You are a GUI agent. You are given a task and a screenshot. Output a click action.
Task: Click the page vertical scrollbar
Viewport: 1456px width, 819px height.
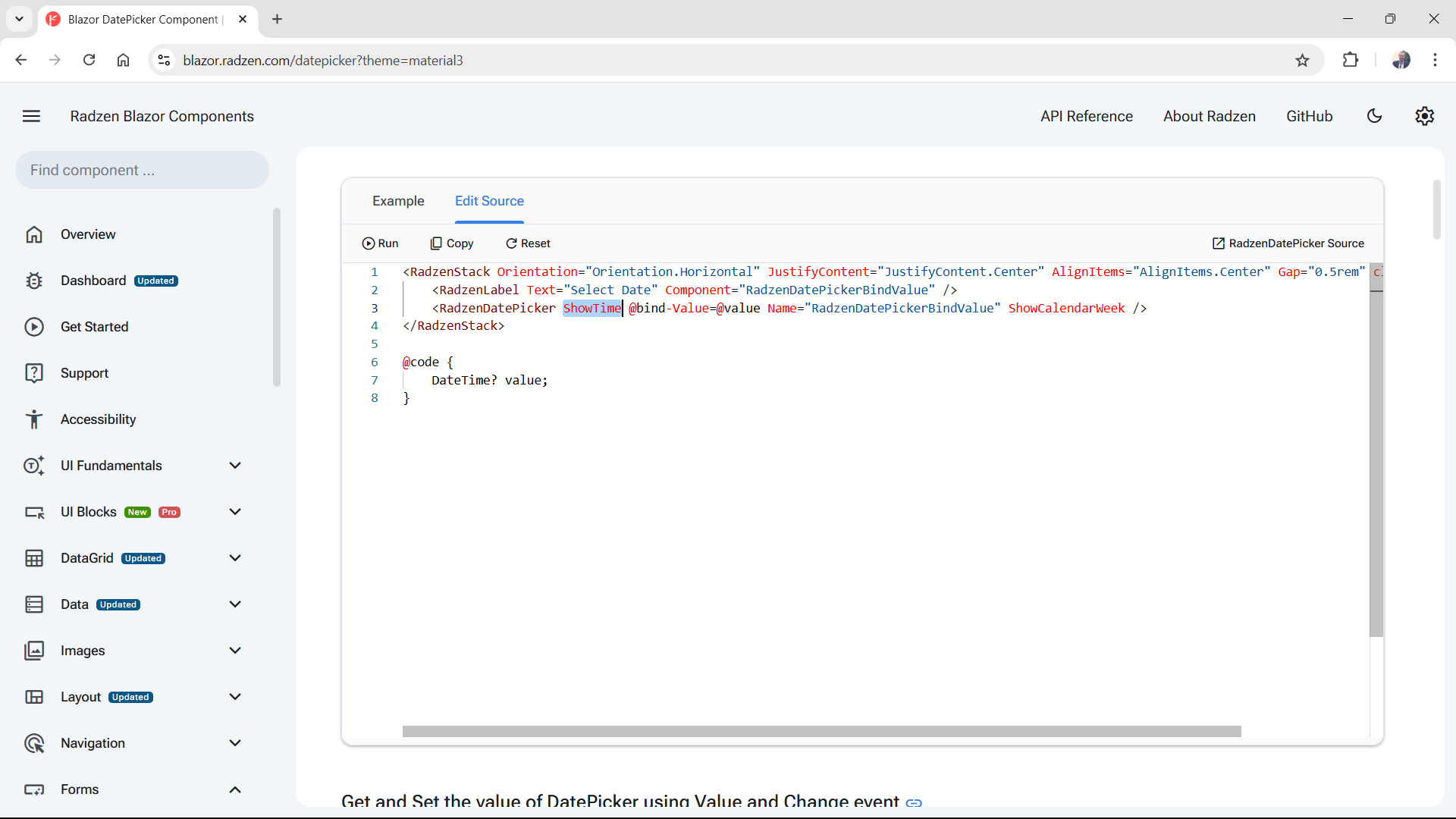[1436, 209]
